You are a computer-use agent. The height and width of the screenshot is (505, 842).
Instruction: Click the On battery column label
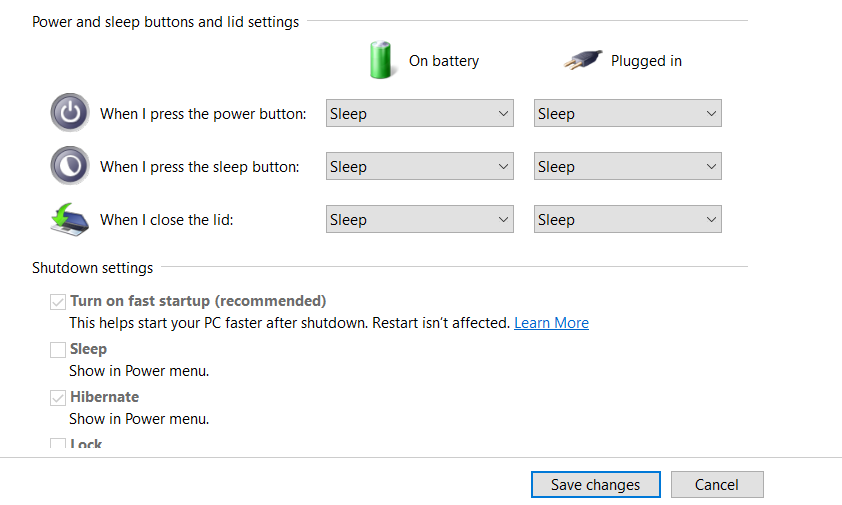444,61
